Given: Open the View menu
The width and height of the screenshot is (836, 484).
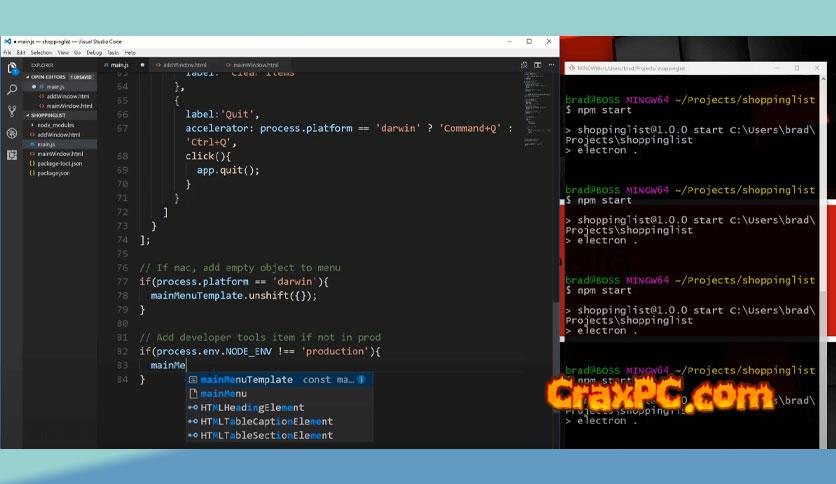Looking at the screenshot, I should coord(63,53).
